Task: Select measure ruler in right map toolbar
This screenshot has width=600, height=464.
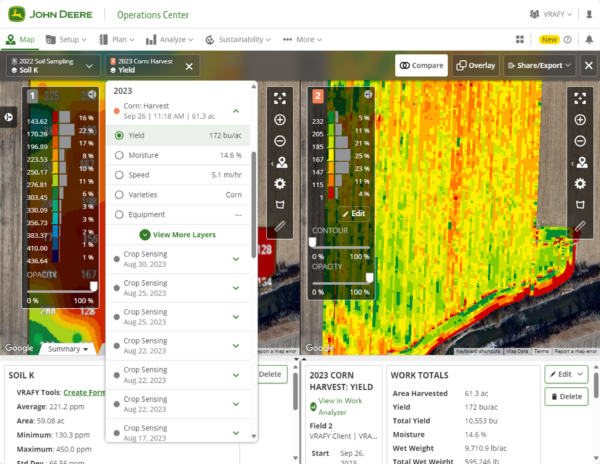Action: pos(580,226)
